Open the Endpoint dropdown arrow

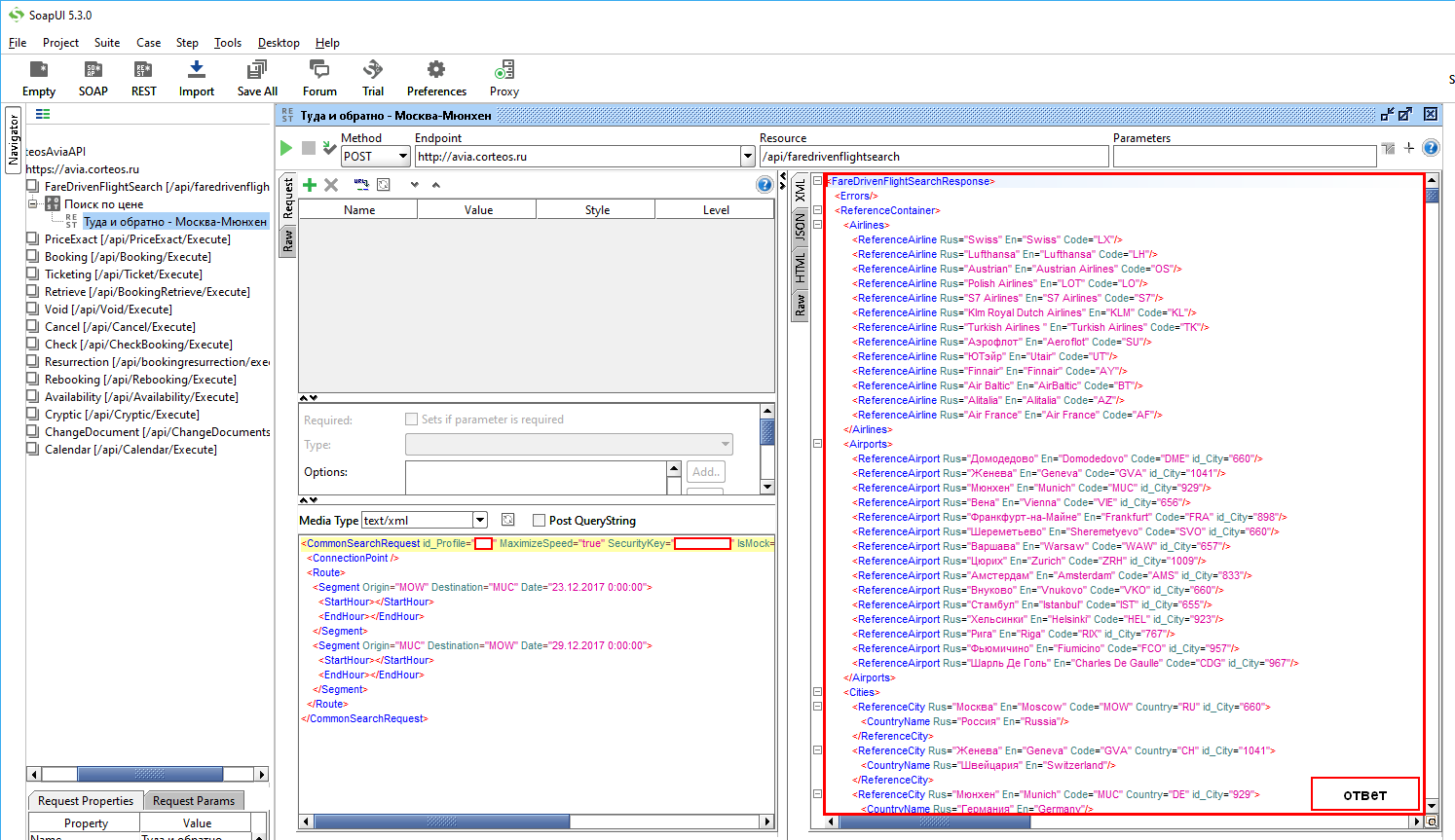[x=748, y=157]
